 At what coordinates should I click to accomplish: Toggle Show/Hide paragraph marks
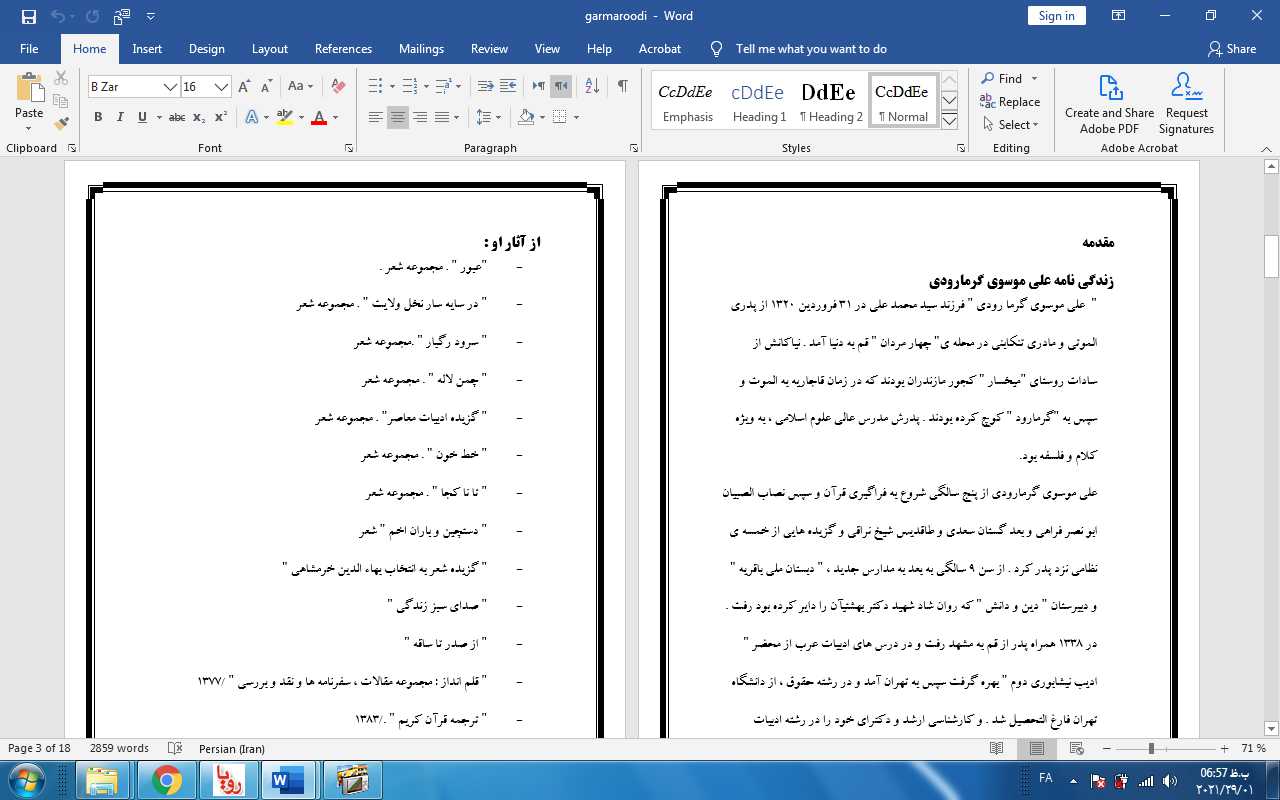623,87
